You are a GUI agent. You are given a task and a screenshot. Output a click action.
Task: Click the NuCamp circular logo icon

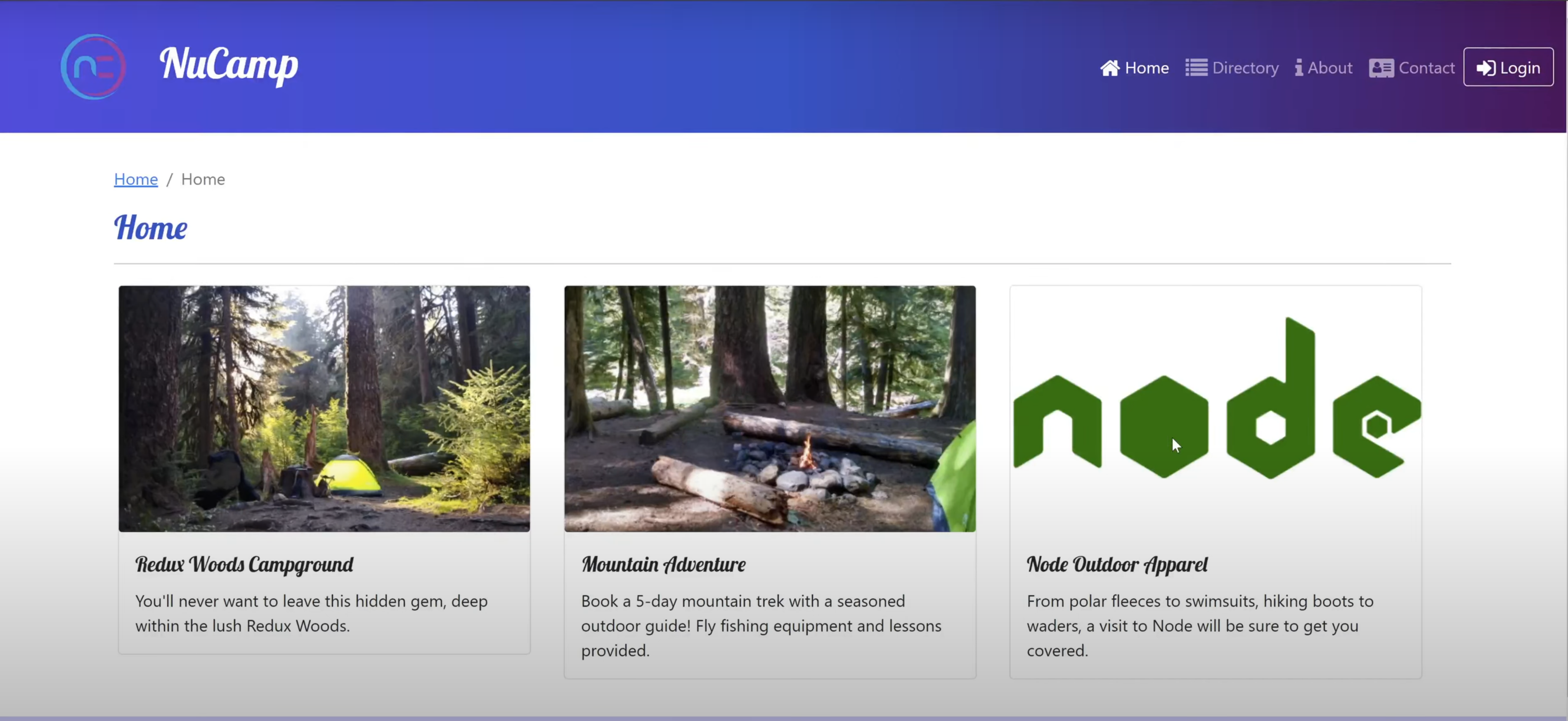[x=93, y=67]
